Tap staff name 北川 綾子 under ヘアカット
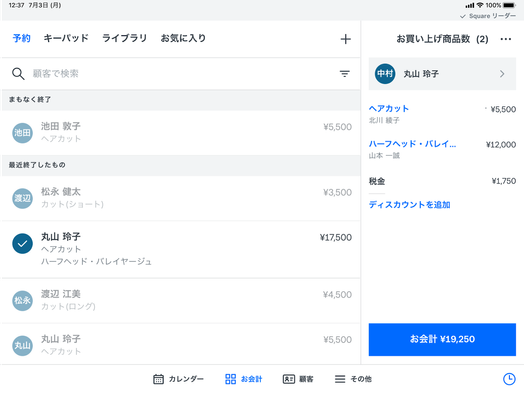Viewport: 524px width, 393px height. [x=384, y=120]
